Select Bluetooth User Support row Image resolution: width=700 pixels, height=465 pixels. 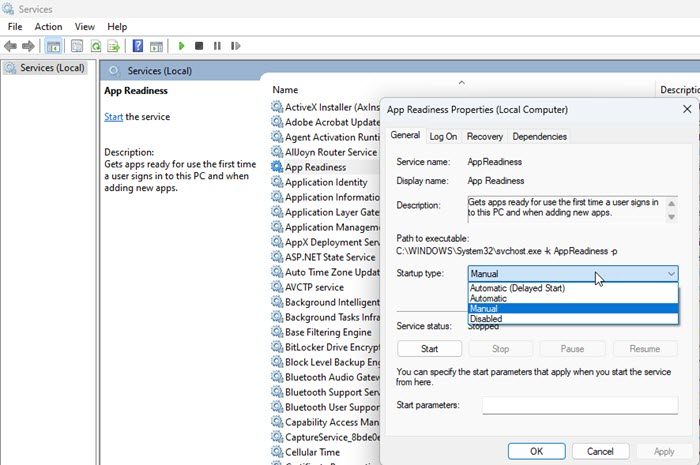pyautogui.click(x=325, y=407)
